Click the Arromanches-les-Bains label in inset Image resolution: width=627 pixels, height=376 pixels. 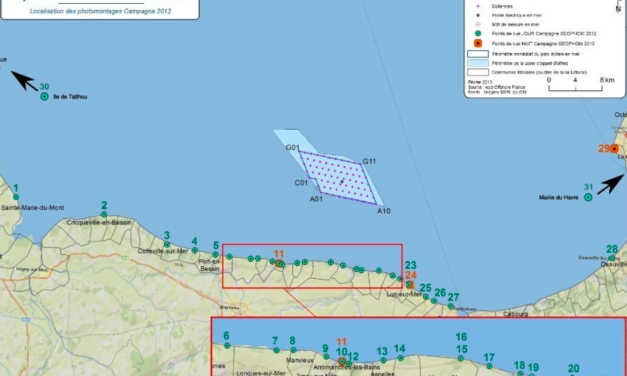(346, 367)
